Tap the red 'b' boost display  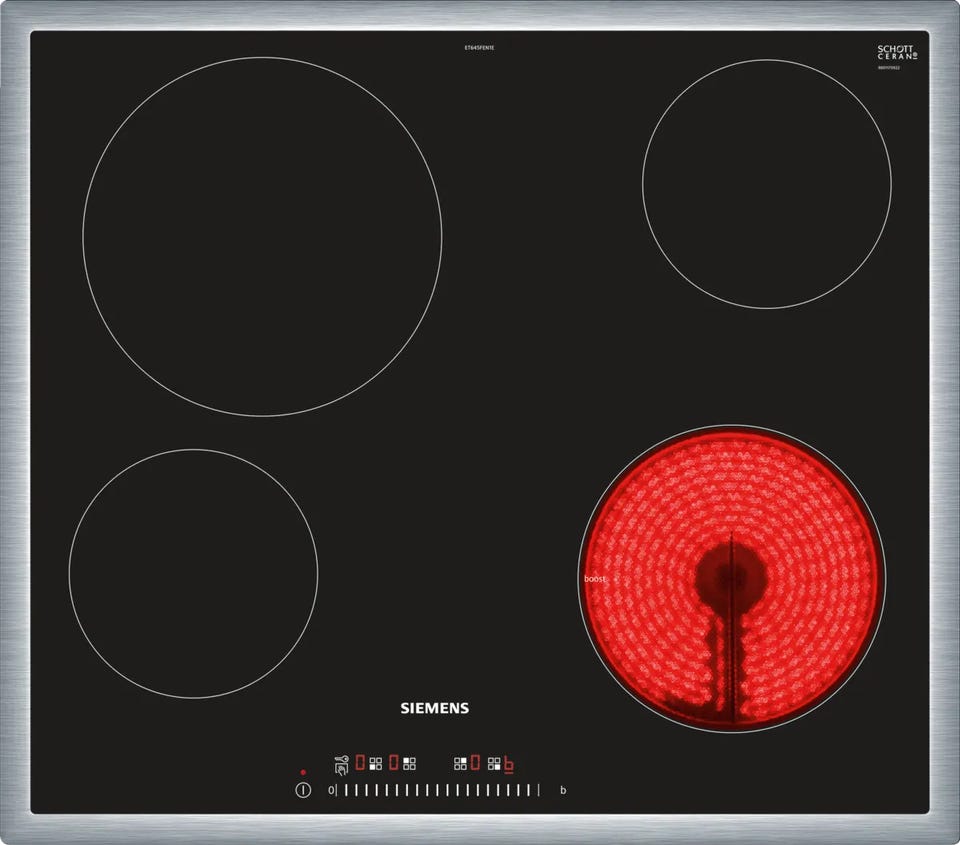509,764
